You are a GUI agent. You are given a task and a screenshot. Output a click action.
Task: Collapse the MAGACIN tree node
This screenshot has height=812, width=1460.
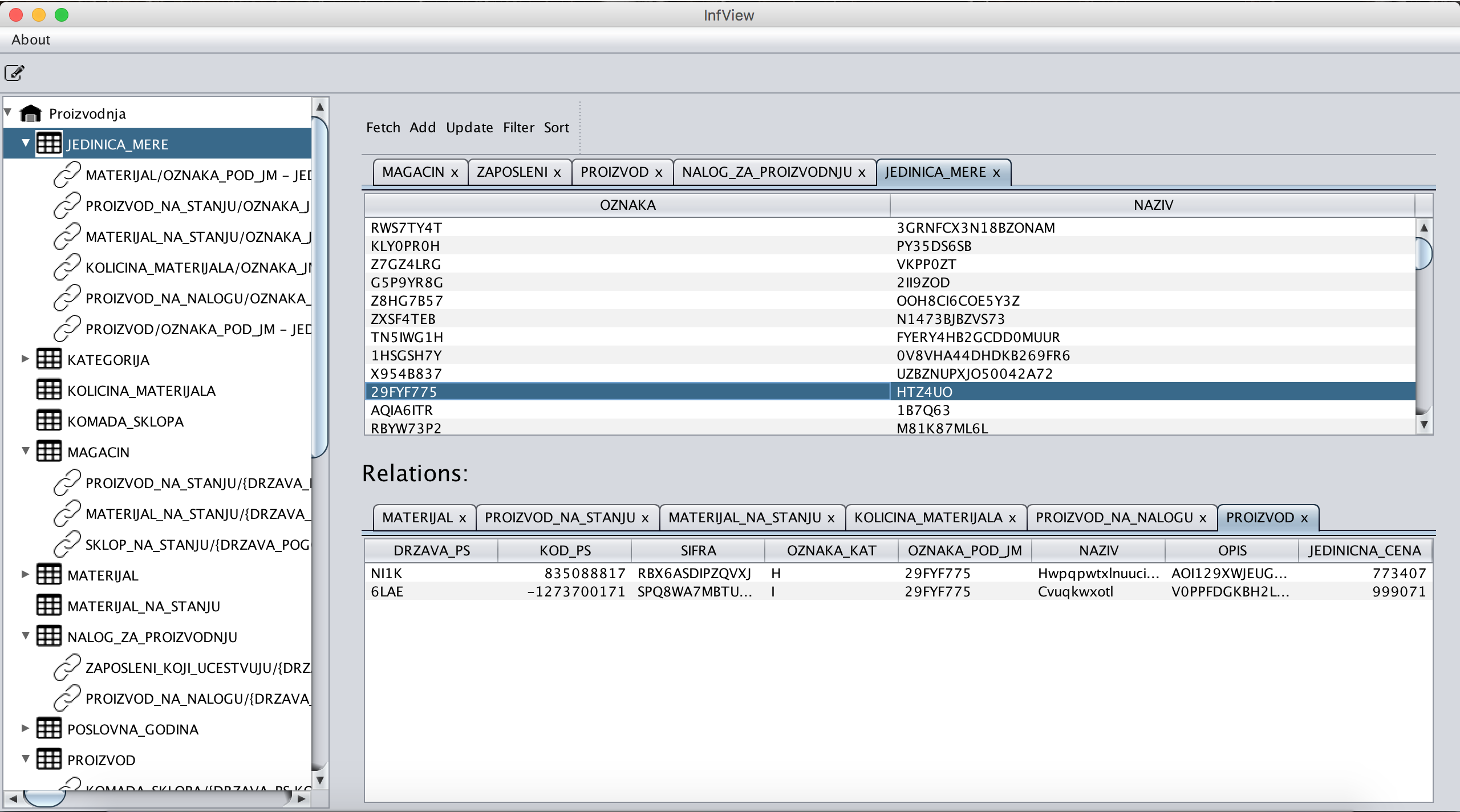tap(26, 451)
